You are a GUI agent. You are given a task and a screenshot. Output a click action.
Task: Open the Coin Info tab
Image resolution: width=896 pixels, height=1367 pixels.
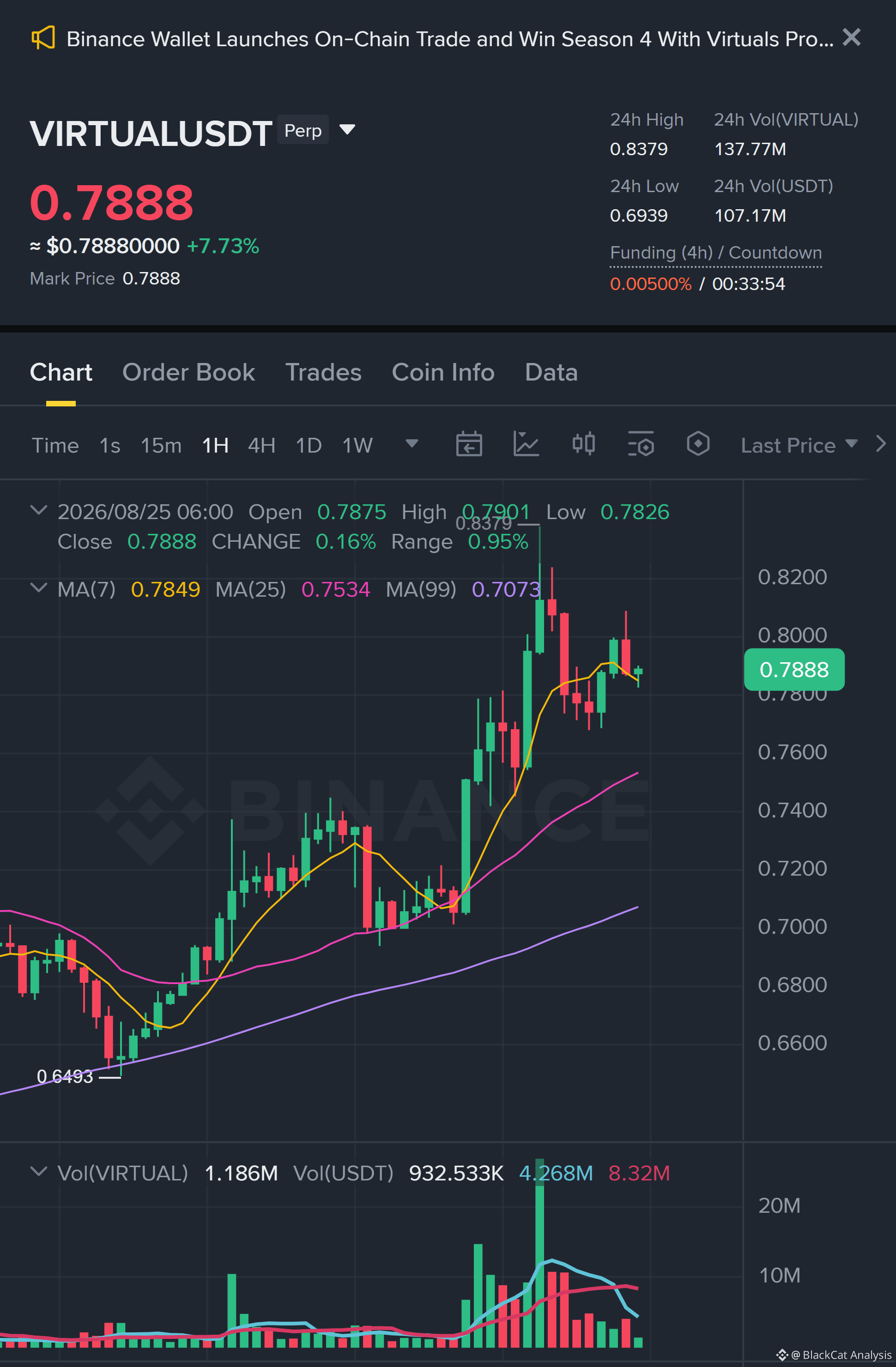(443, 372)
